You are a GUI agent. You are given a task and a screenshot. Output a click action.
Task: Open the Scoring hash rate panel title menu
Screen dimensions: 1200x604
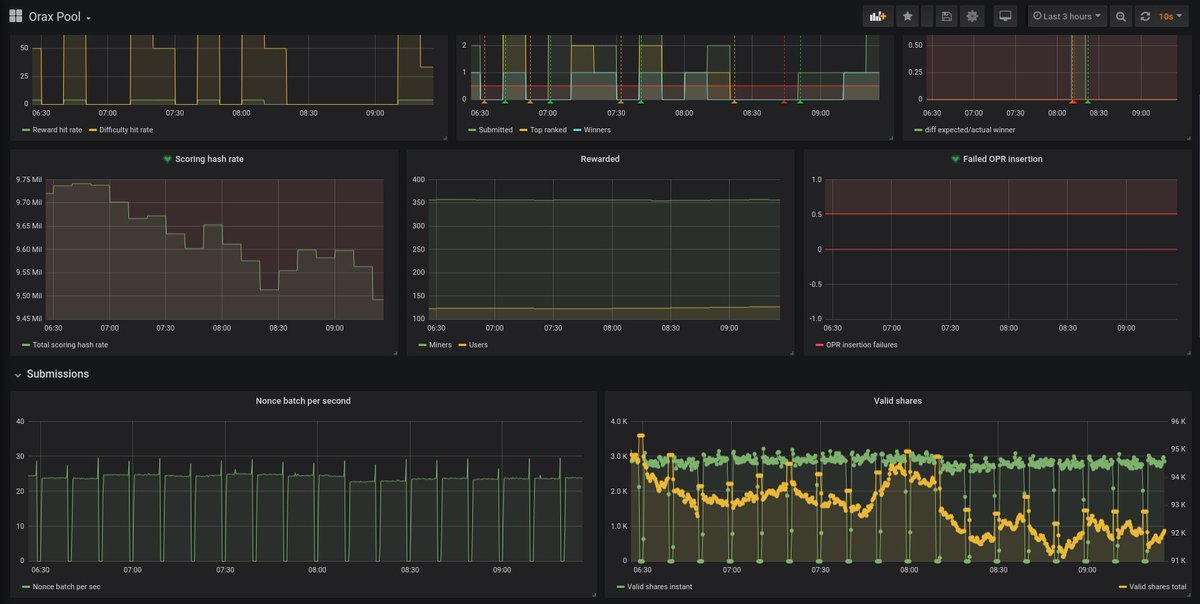pos(209,159)
